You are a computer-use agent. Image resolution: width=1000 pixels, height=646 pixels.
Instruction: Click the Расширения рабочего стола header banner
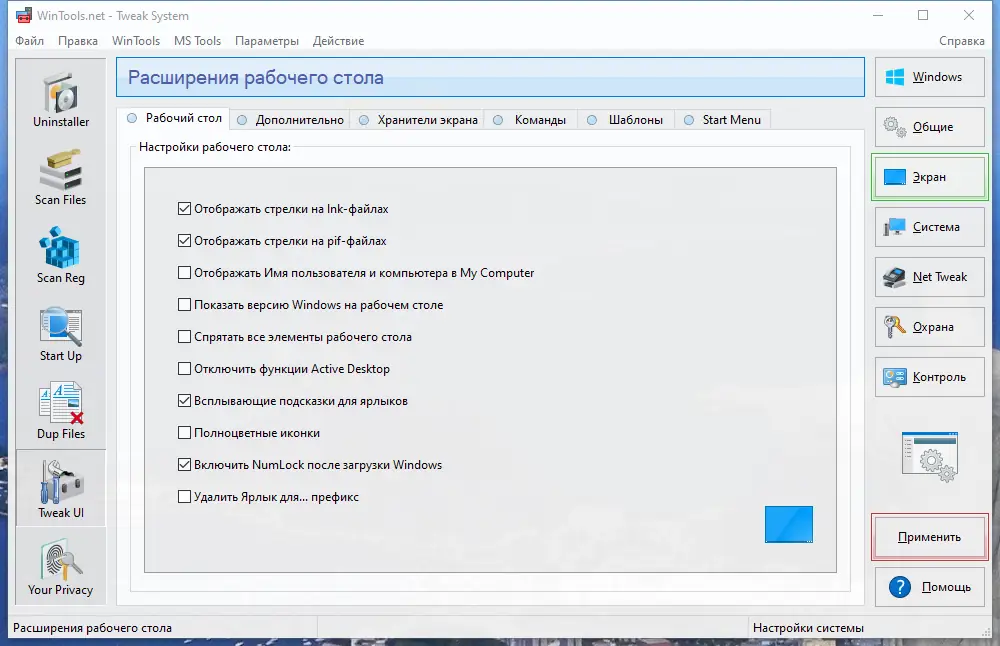point(490,77)
